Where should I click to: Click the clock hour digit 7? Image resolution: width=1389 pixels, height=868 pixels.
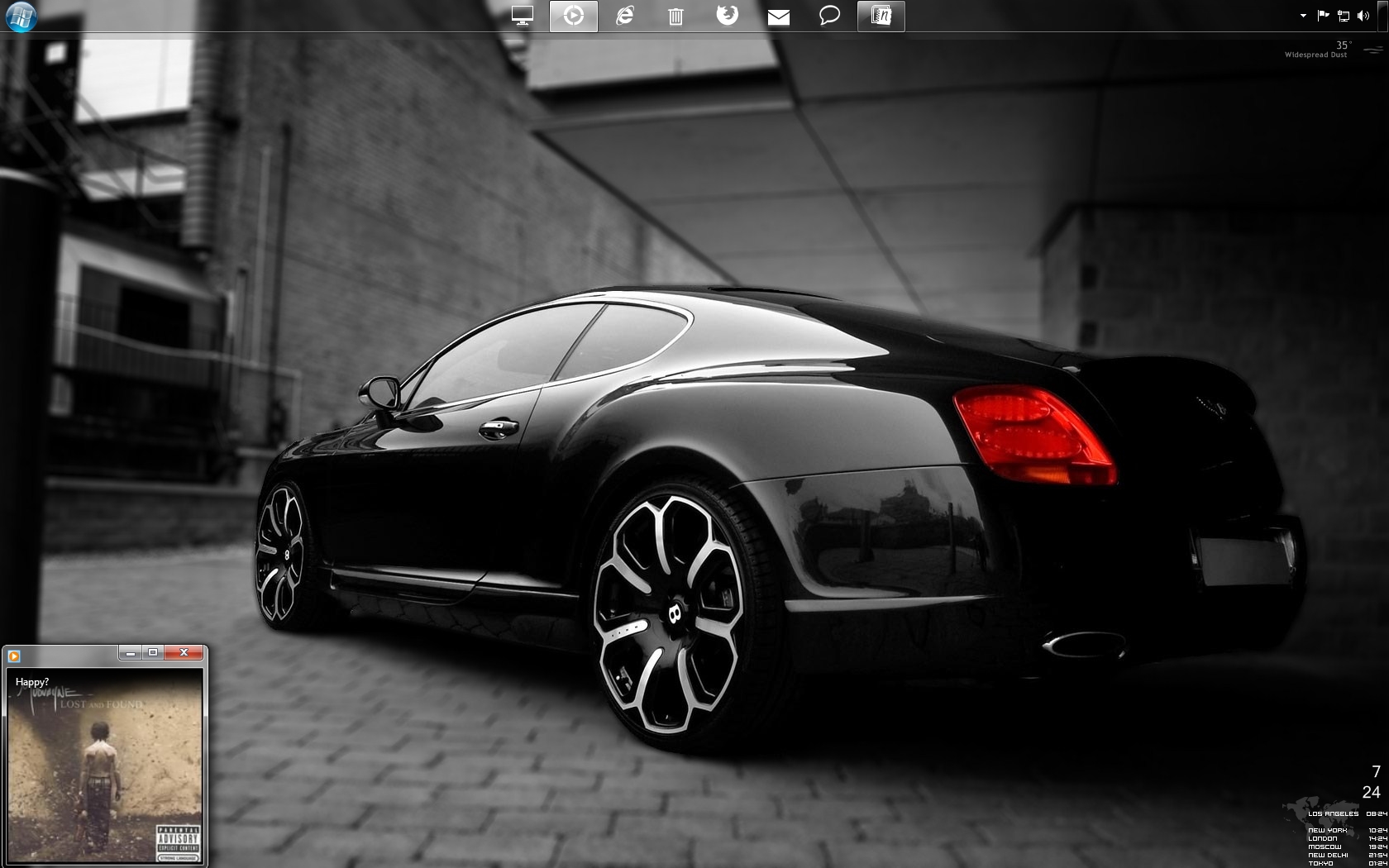click(x=1376, y=771)
